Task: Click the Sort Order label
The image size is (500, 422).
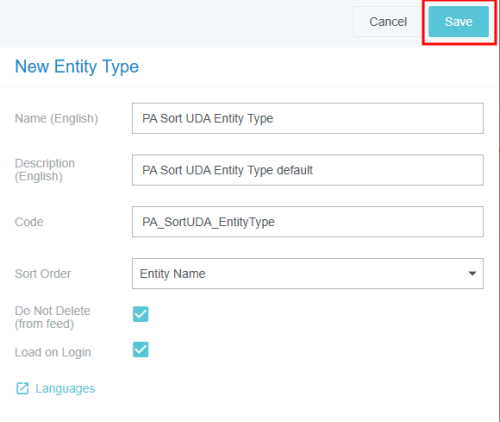Action: (x=43, y=274)
